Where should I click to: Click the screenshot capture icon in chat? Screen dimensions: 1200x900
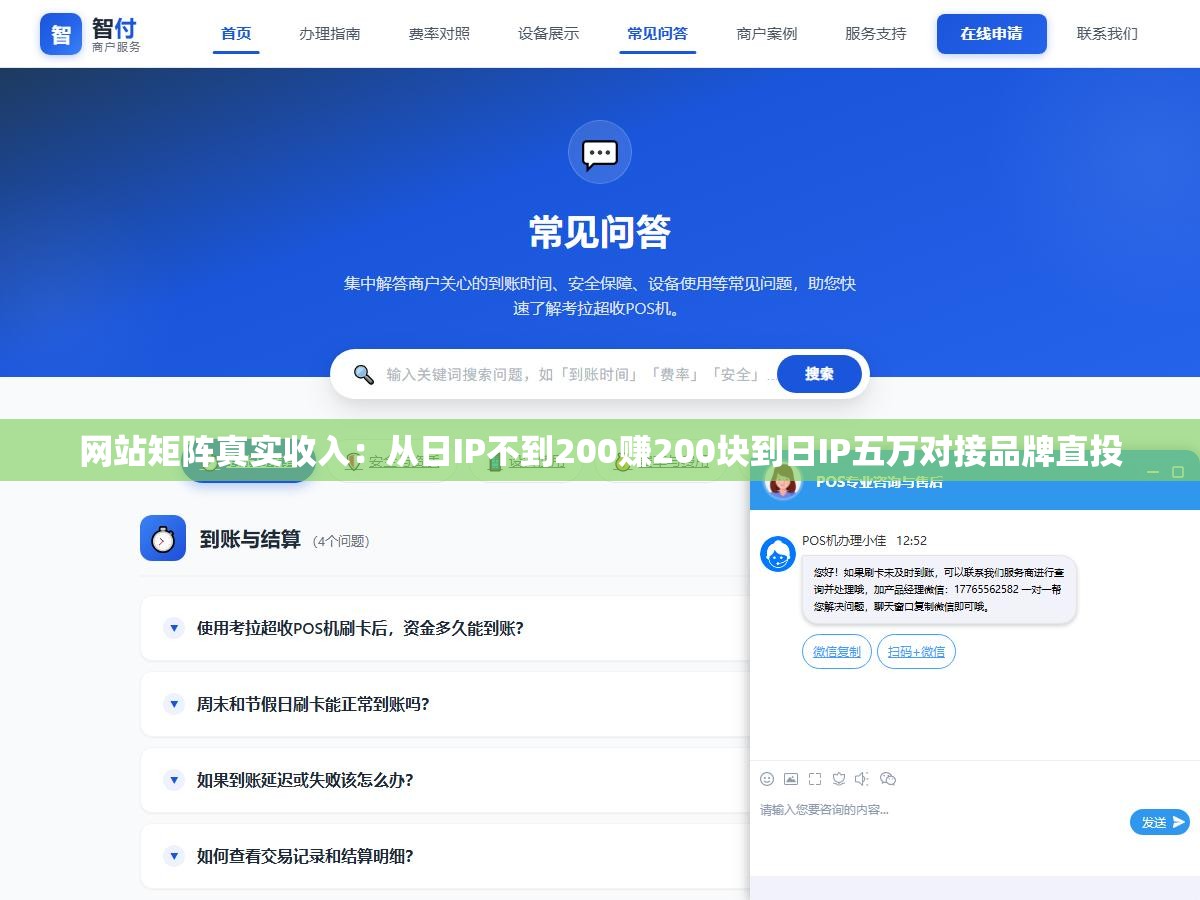(x=815, y=779)
